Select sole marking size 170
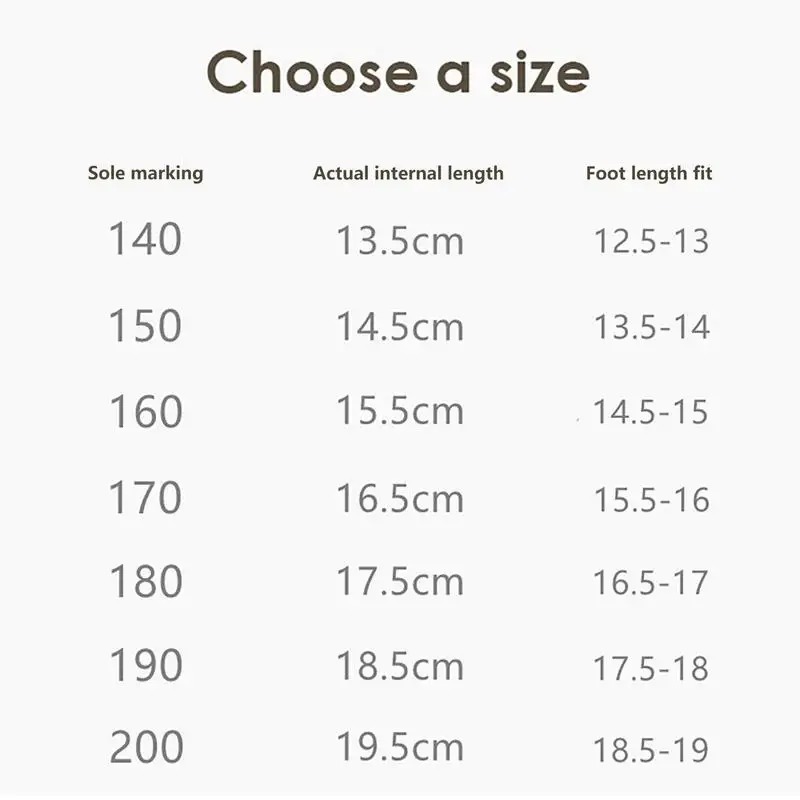800x800 pixels. point(145,498)
